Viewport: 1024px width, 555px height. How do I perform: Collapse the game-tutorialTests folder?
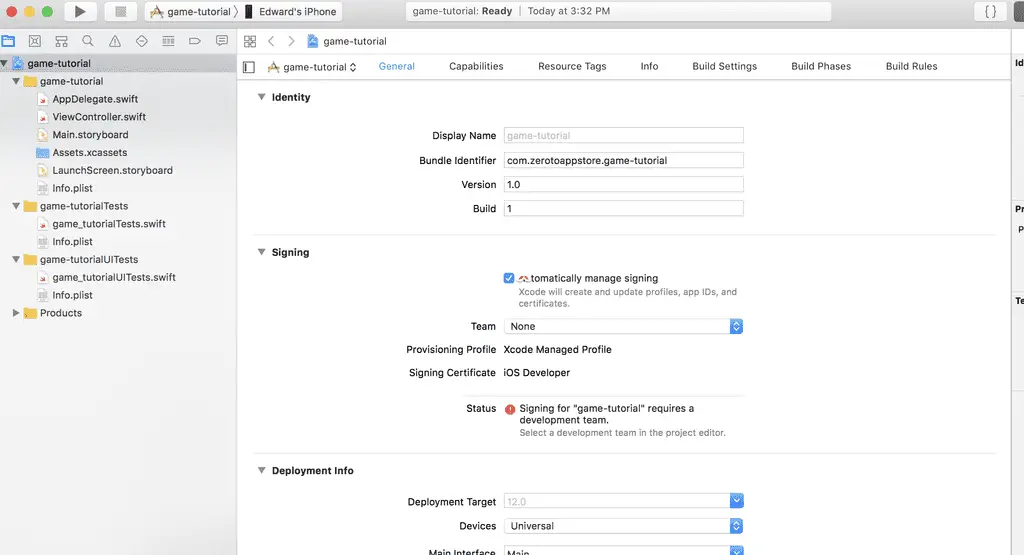pyautogui.click(x=16, y=206)
